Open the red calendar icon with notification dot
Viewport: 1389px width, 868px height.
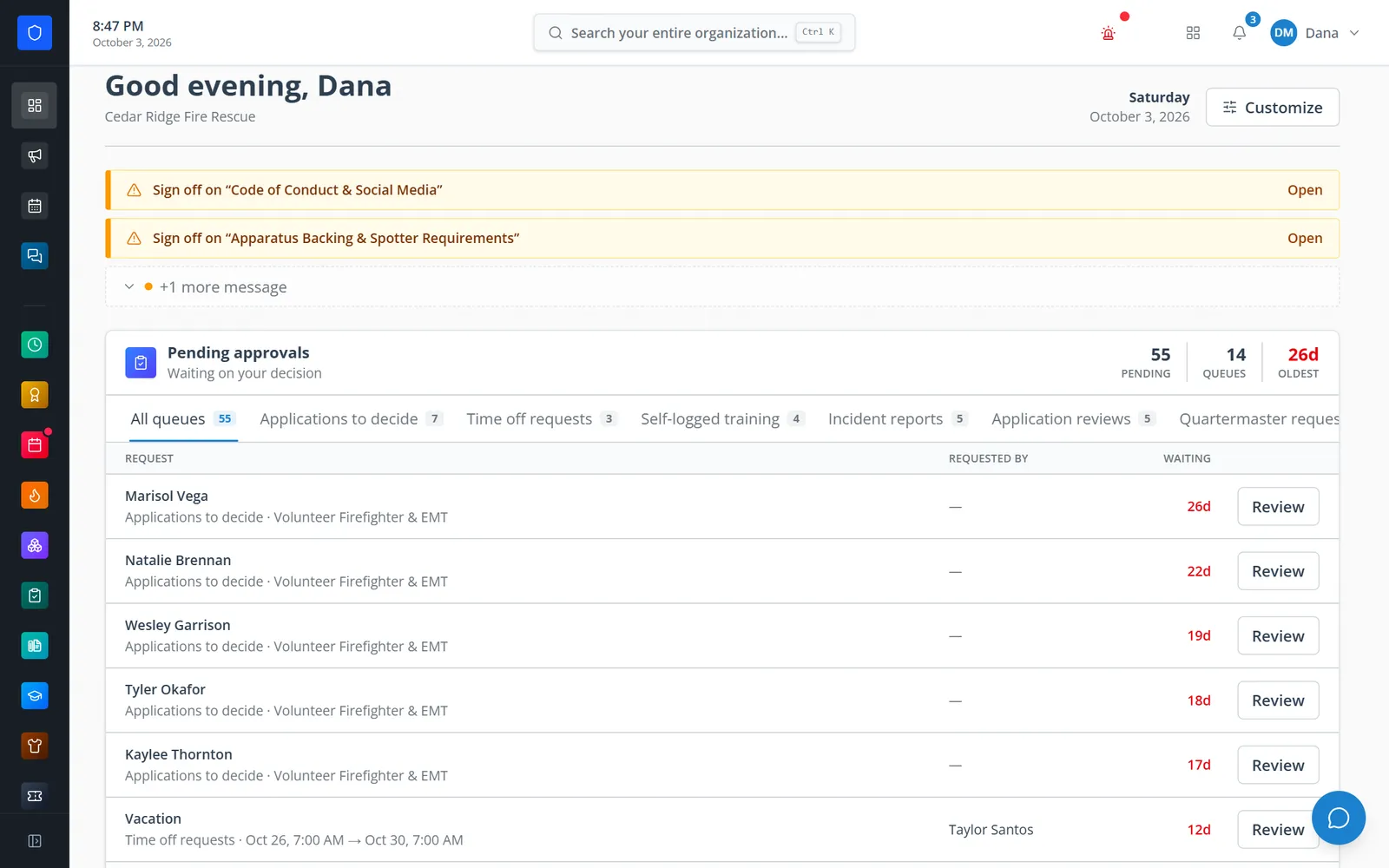click(x=35, y=445)
